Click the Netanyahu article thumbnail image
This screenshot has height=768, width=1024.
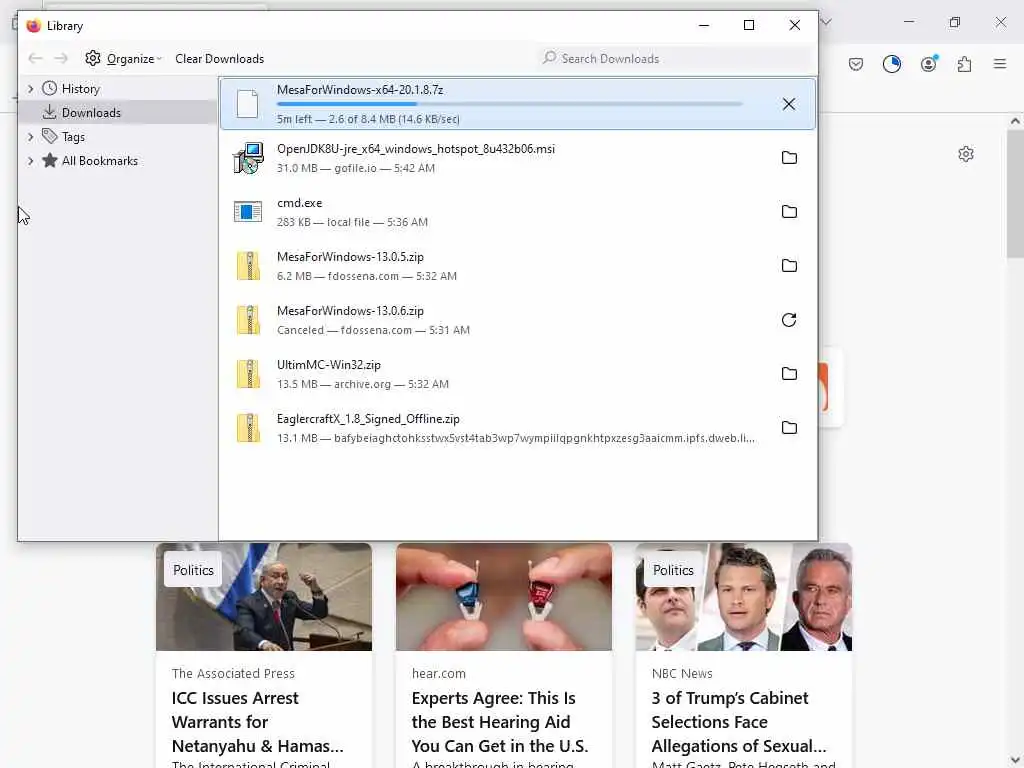point(264,597)
